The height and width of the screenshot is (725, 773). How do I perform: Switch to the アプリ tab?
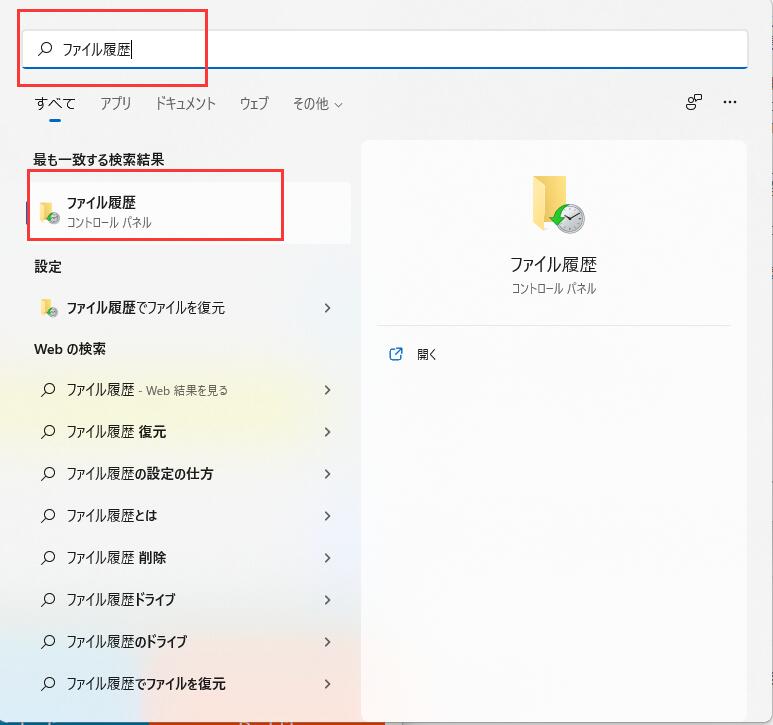tap(116, 104)
